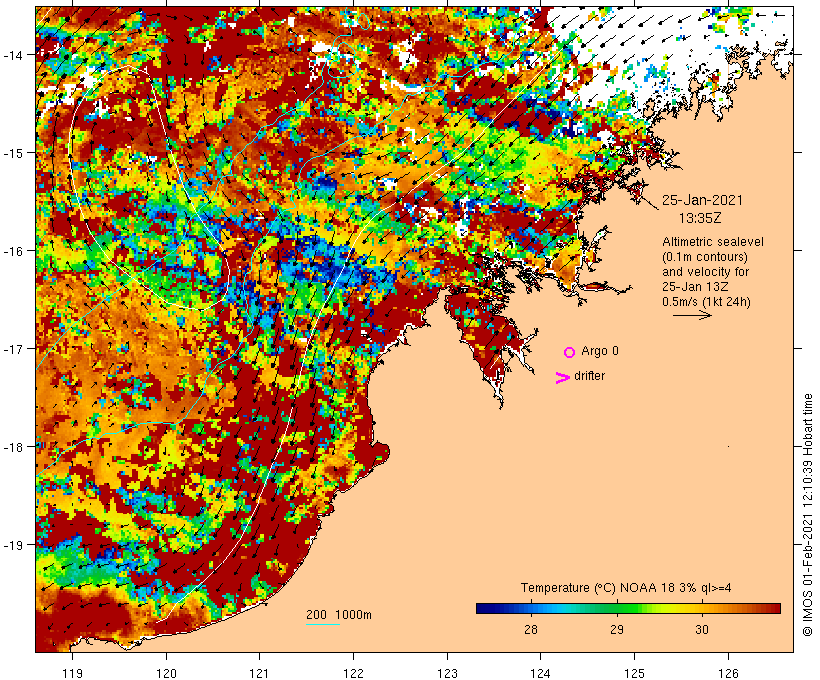Click longitude label 121

(x=259, y=673)
